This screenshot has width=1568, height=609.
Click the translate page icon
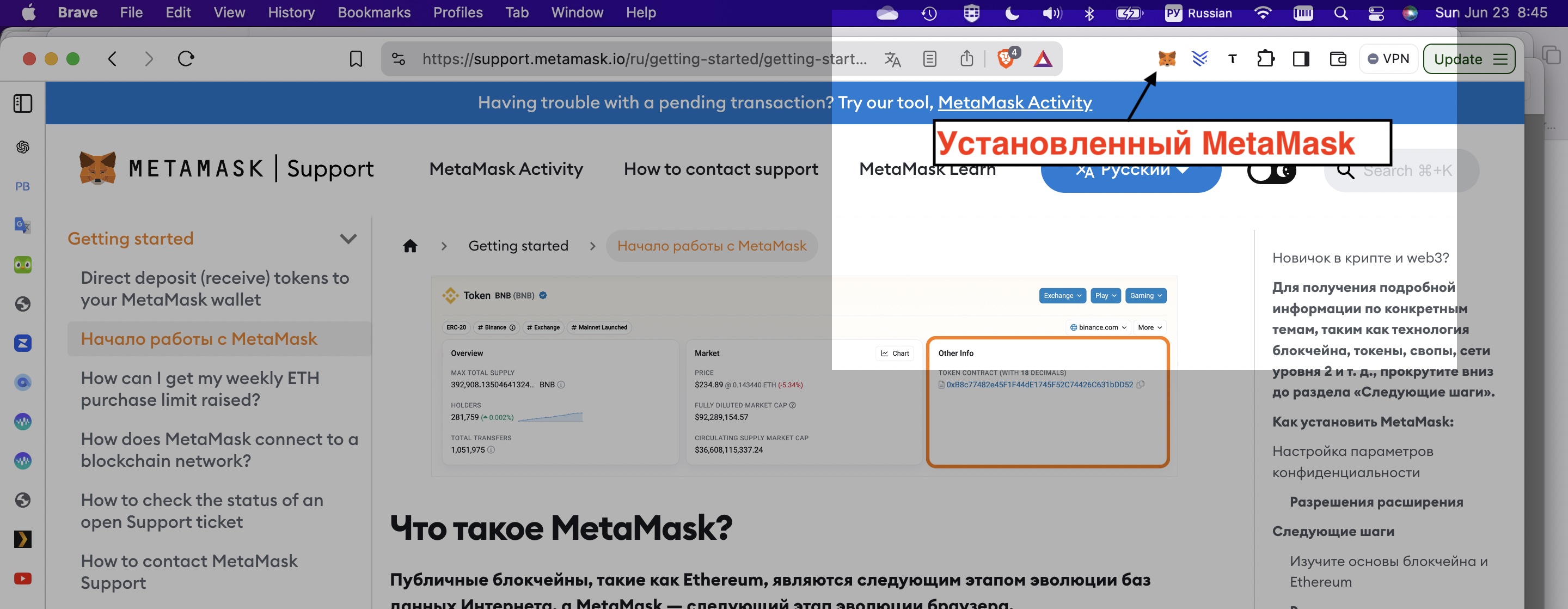click(x=892, y=58)
